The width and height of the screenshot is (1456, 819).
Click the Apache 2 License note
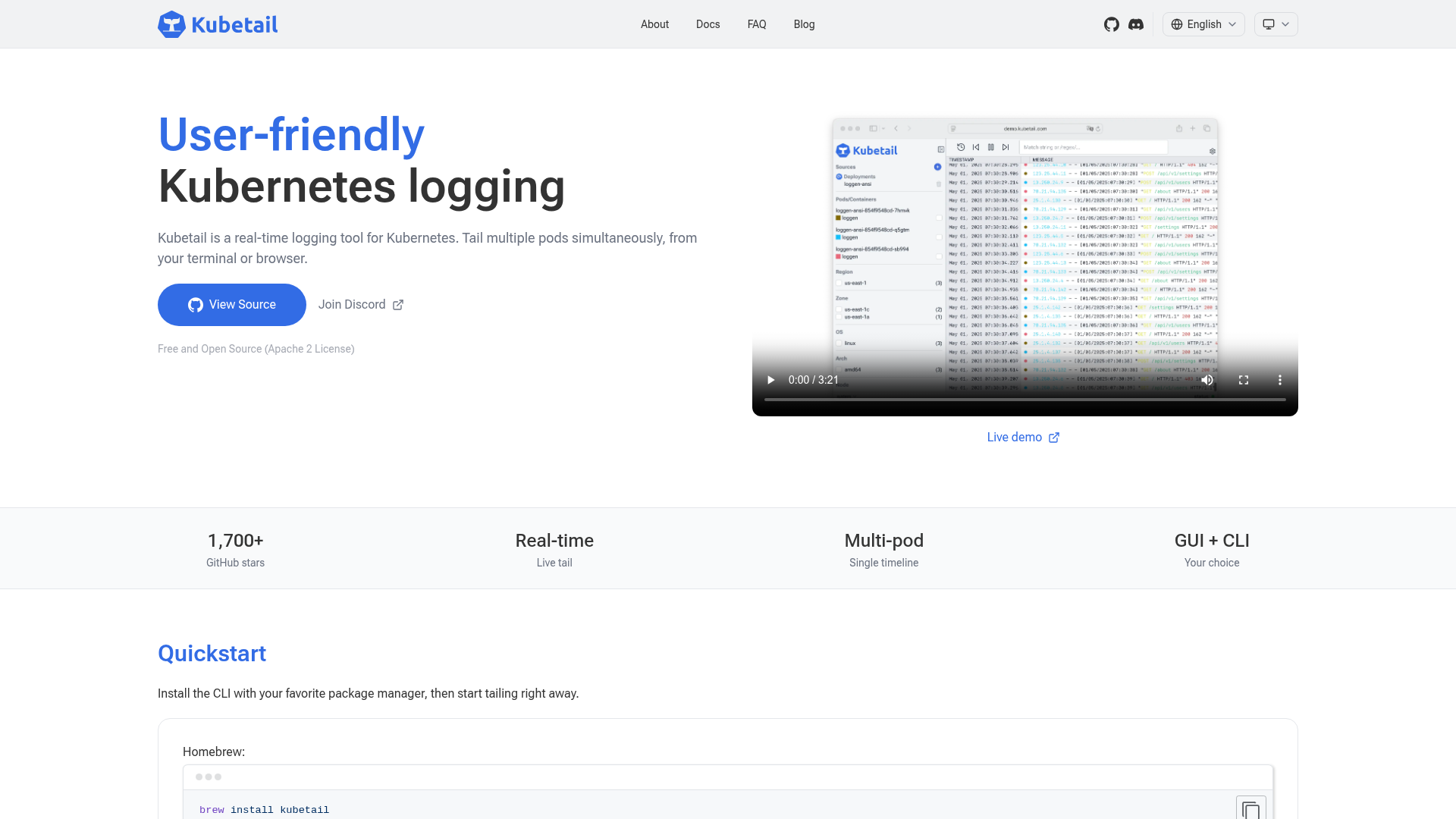click(x=256, y=349)
